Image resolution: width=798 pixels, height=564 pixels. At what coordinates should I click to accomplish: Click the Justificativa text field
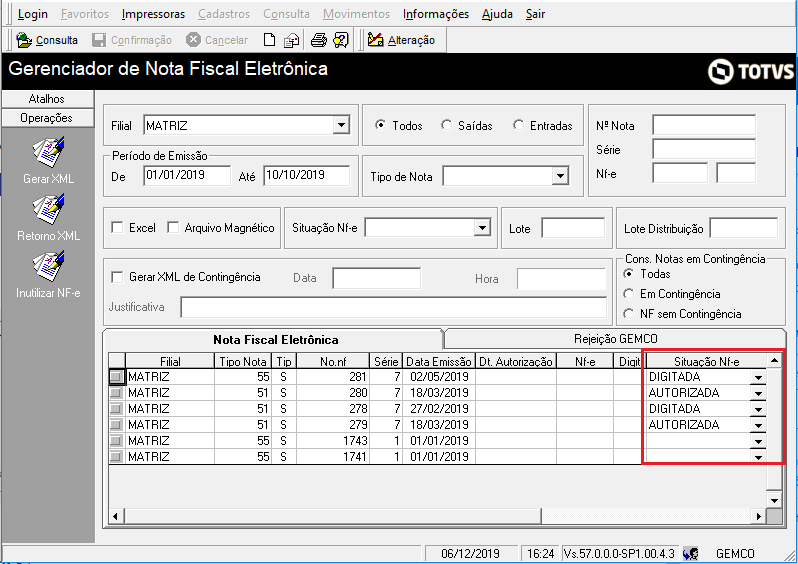tap(393, 307)
